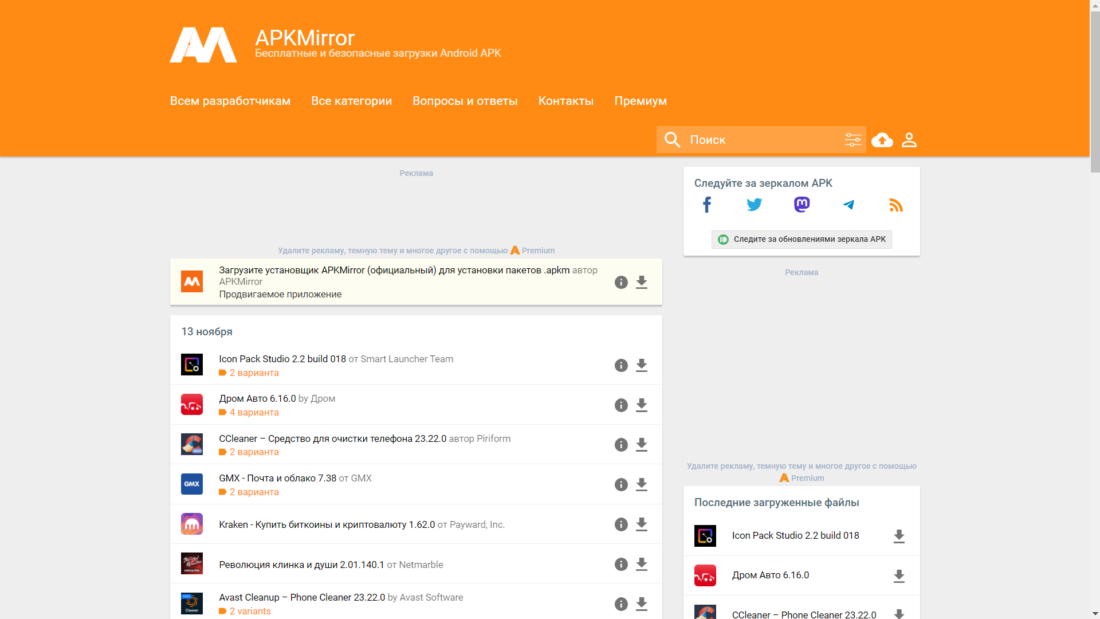
Task: Click the Дром Авто thumbnail in the sidebar
Action: [x=705, y=576]
